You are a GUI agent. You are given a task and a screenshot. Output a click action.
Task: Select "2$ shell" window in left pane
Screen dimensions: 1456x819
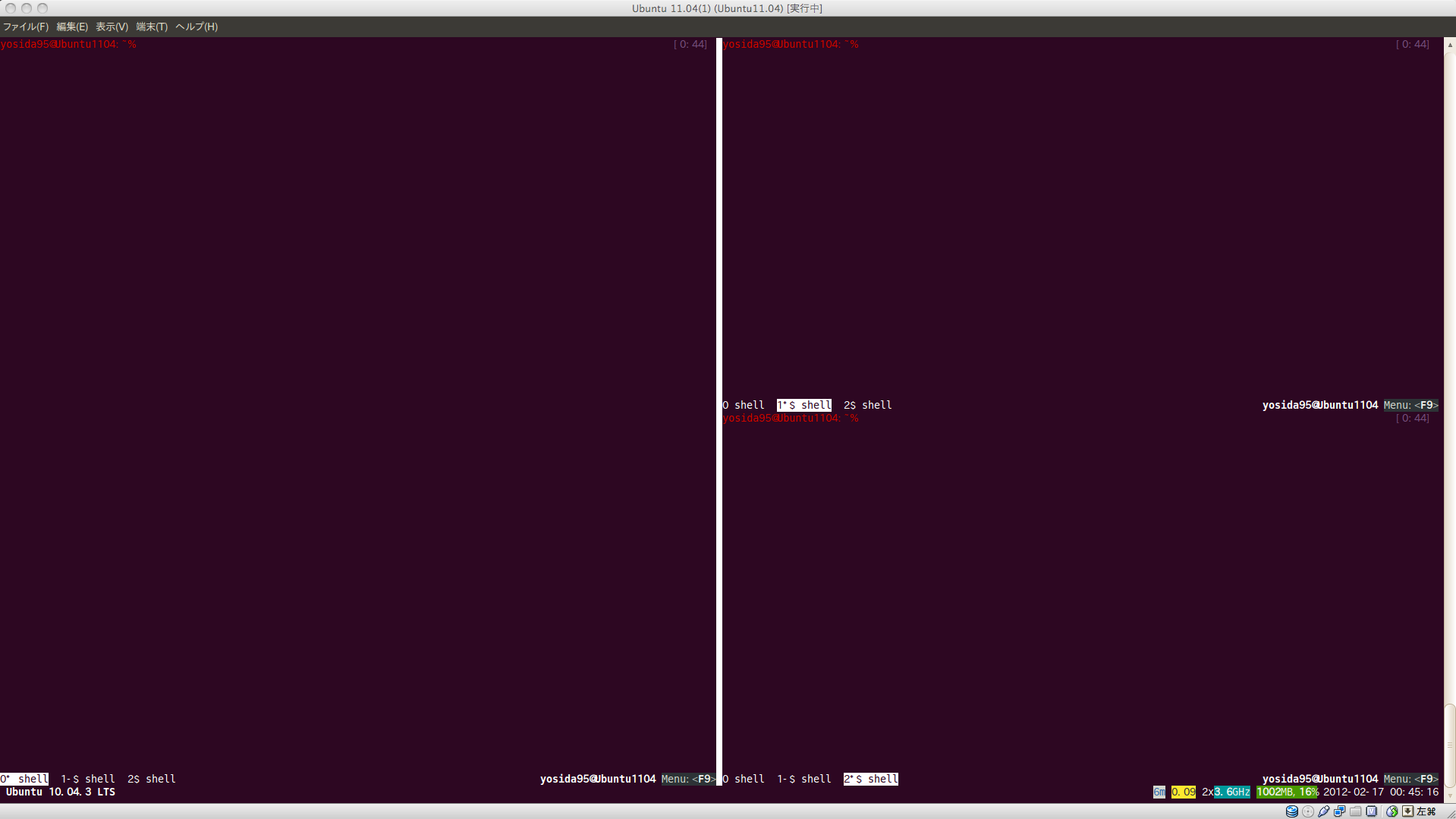pyautogui.click(x=152, y=779)
